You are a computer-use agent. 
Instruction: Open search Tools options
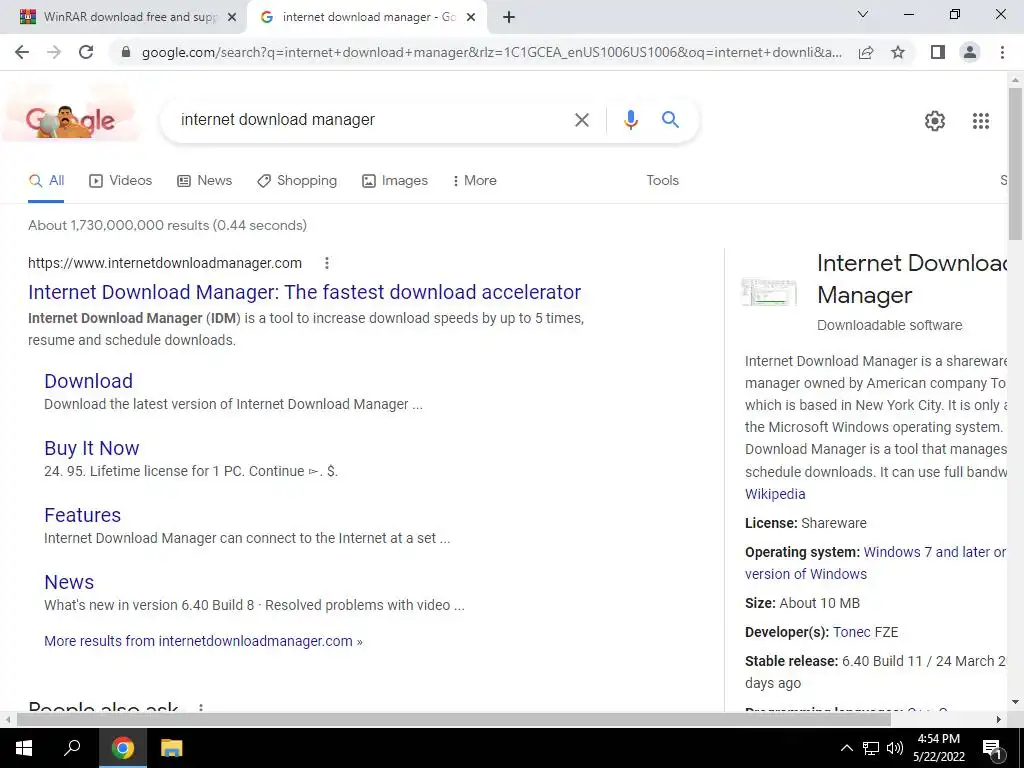click(662, 180)
